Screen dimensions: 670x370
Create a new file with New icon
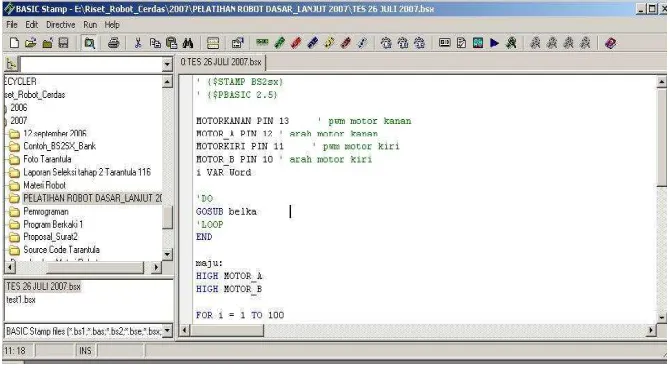(14, 43)
